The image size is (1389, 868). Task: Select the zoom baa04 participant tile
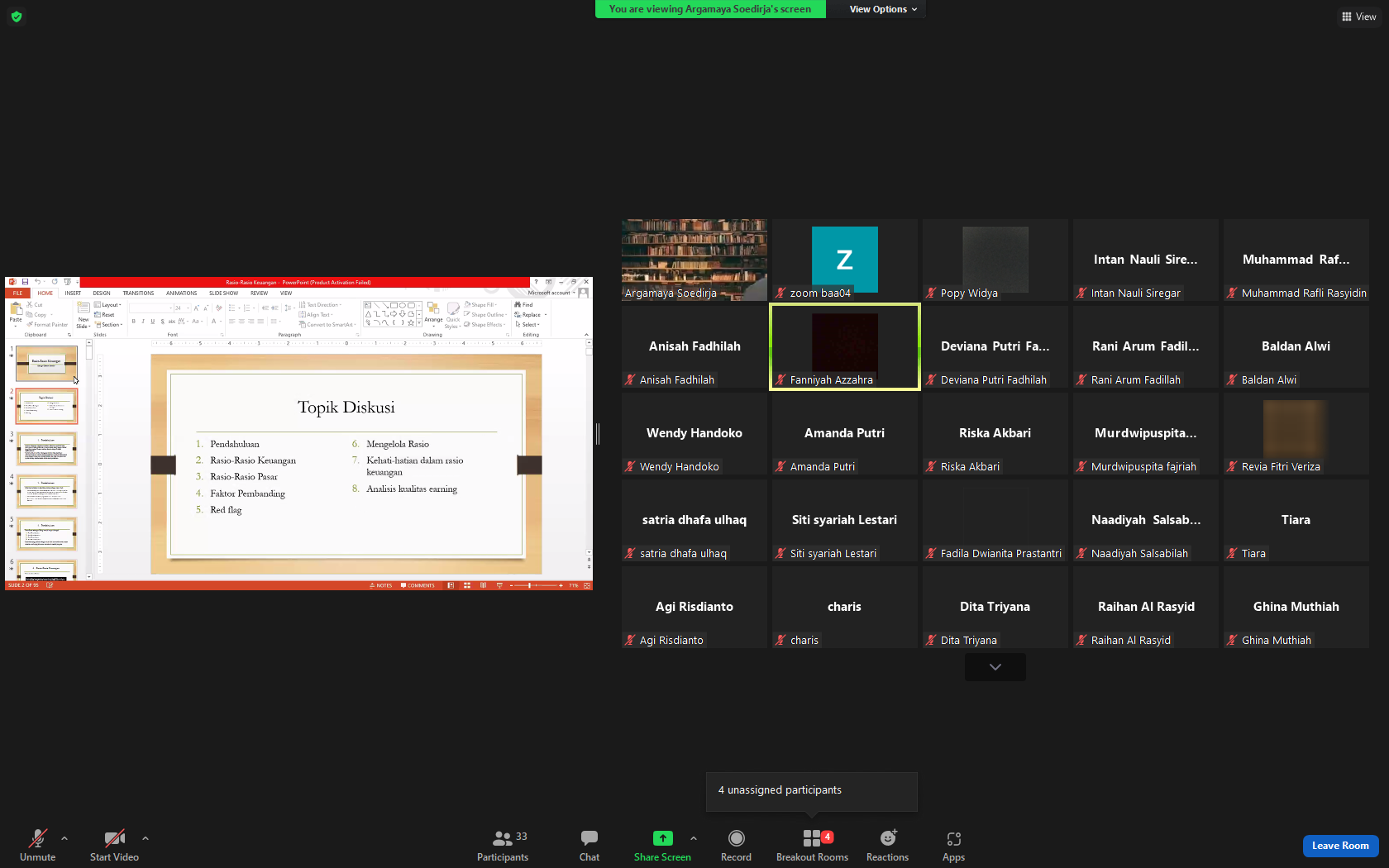pyautogui.click(x=845, y=260)
